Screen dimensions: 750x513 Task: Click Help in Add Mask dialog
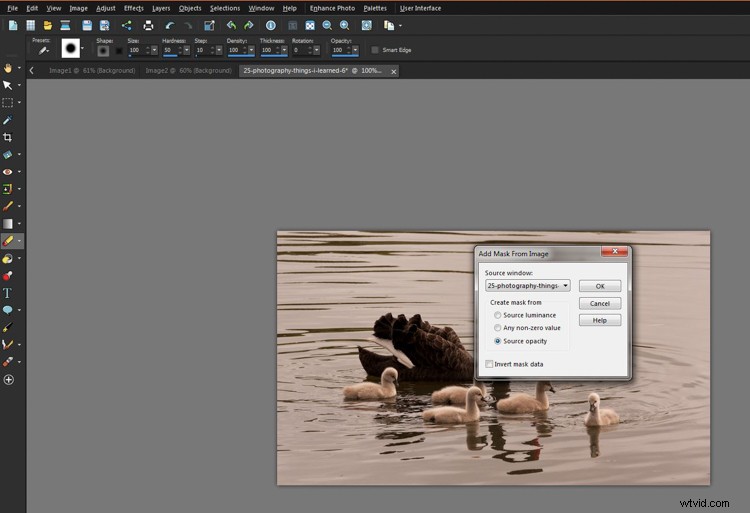[600, 320]
